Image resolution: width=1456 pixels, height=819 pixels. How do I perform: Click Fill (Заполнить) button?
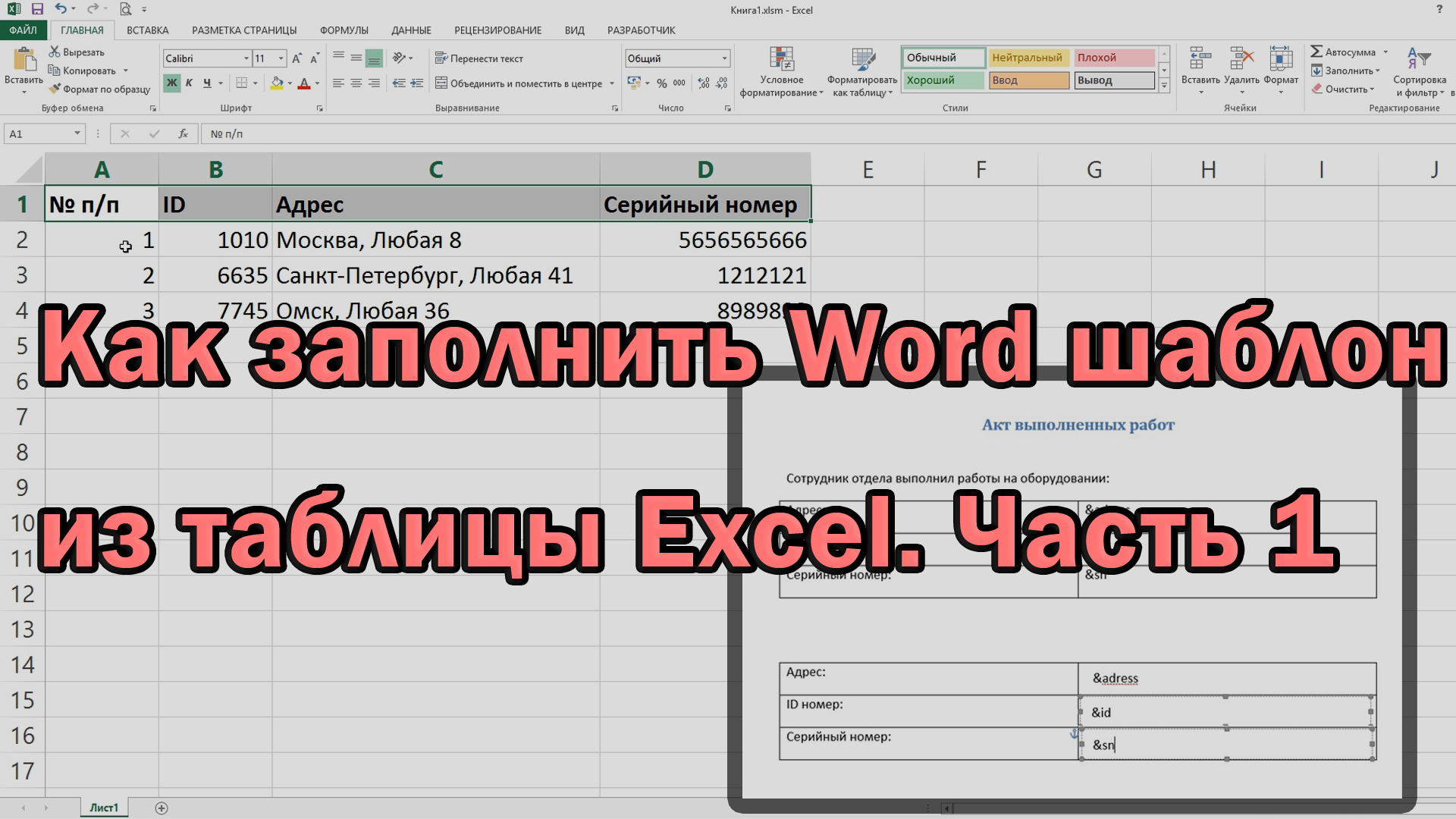tap(1343, 71)
